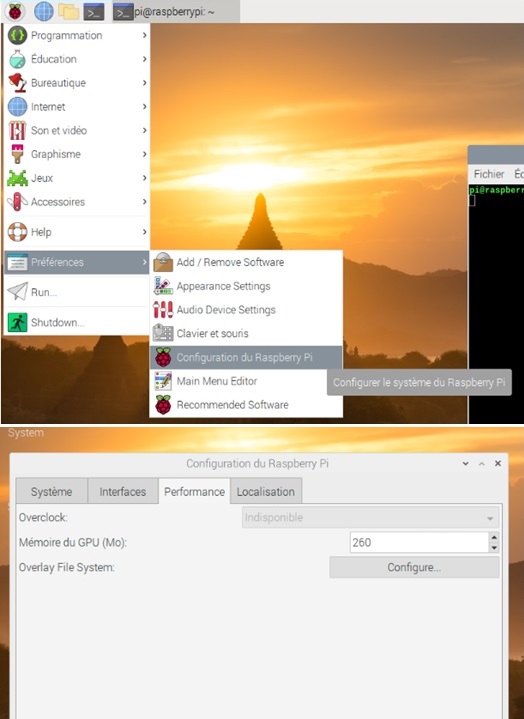This screenshot has width=524, height=719.
Task: Click the Configuration du Raspberry Pi raspberry icon
Action: 163,357
